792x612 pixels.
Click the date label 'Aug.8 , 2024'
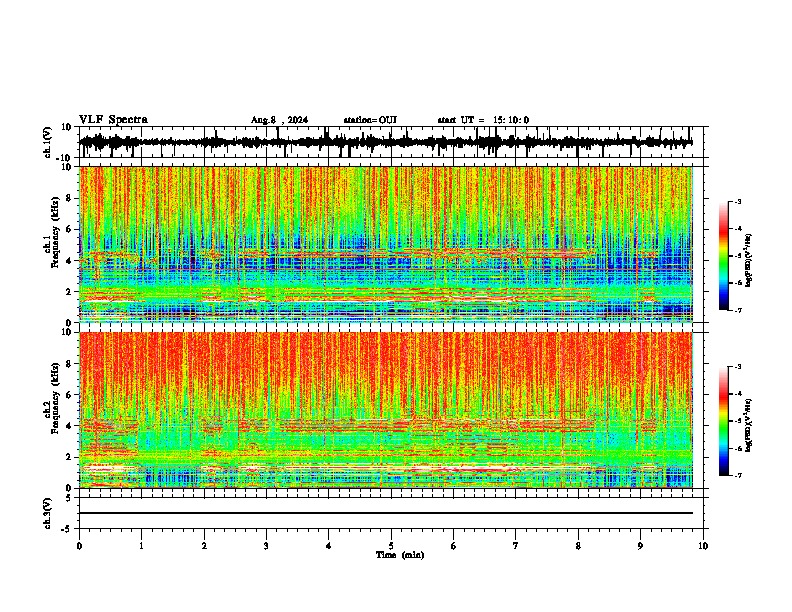coord(279,120)
